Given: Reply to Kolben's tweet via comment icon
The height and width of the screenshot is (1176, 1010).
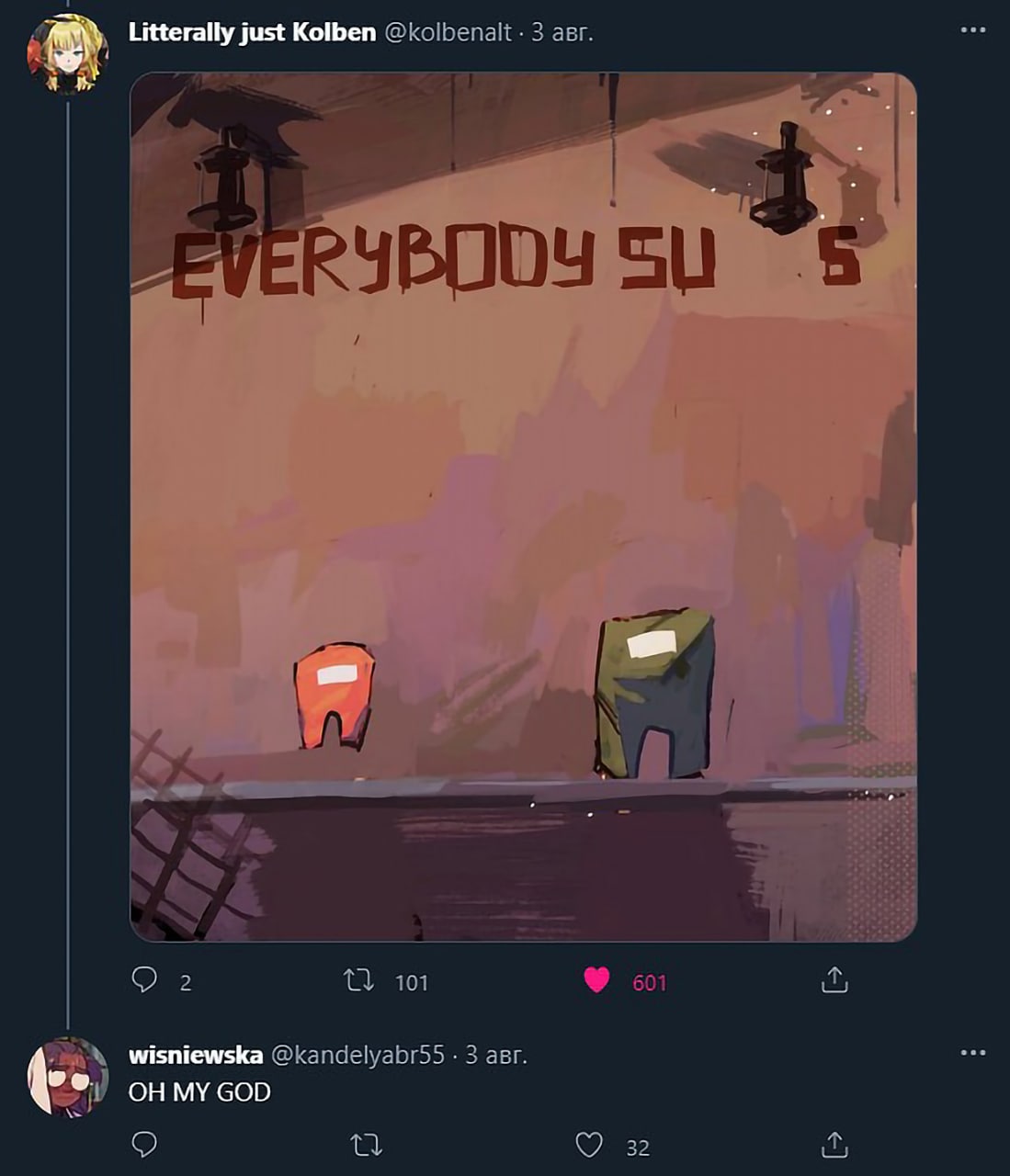Looking at the screenshot, I should click(145, 980).
